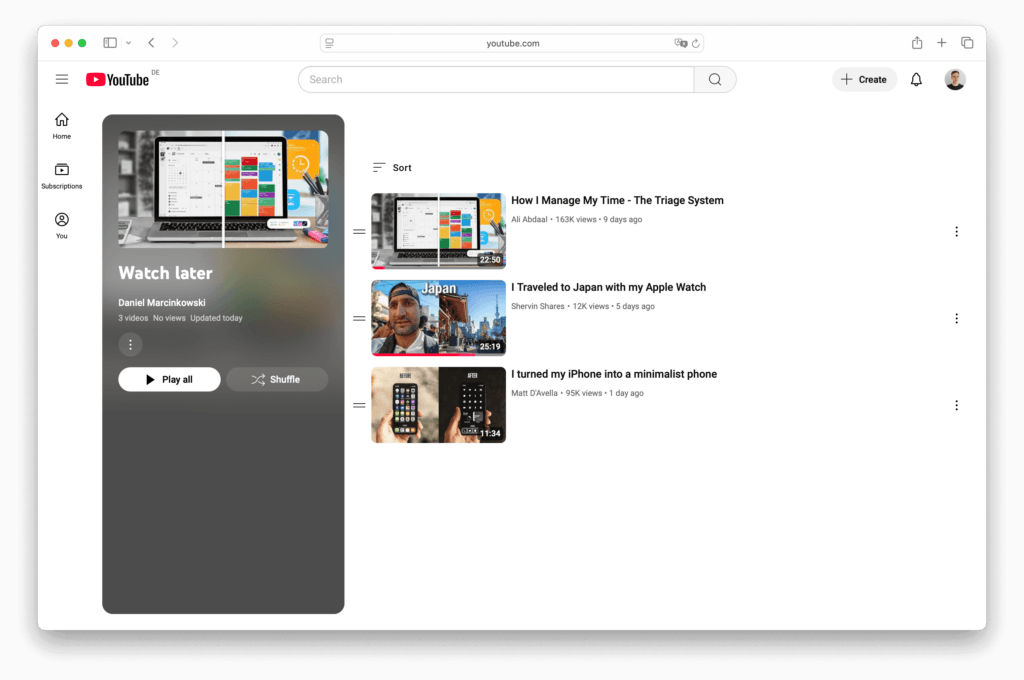Open Subscriptions in sidebar
The height and width of the screenshot is (680, 1024).
(x=61, y=176)
